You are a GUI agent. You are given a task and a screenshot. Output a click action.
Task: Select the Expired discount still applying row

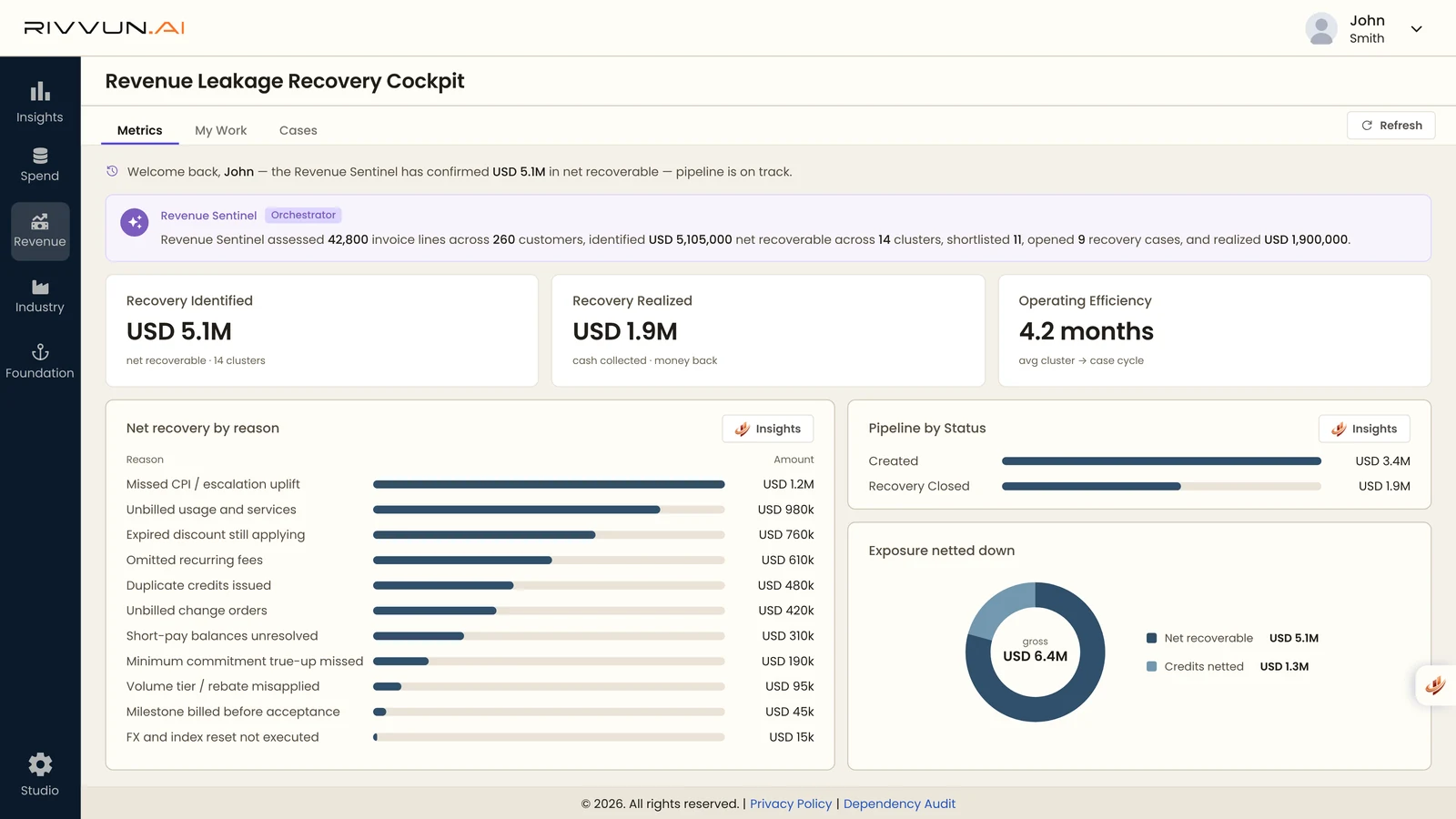click(470, 535)
